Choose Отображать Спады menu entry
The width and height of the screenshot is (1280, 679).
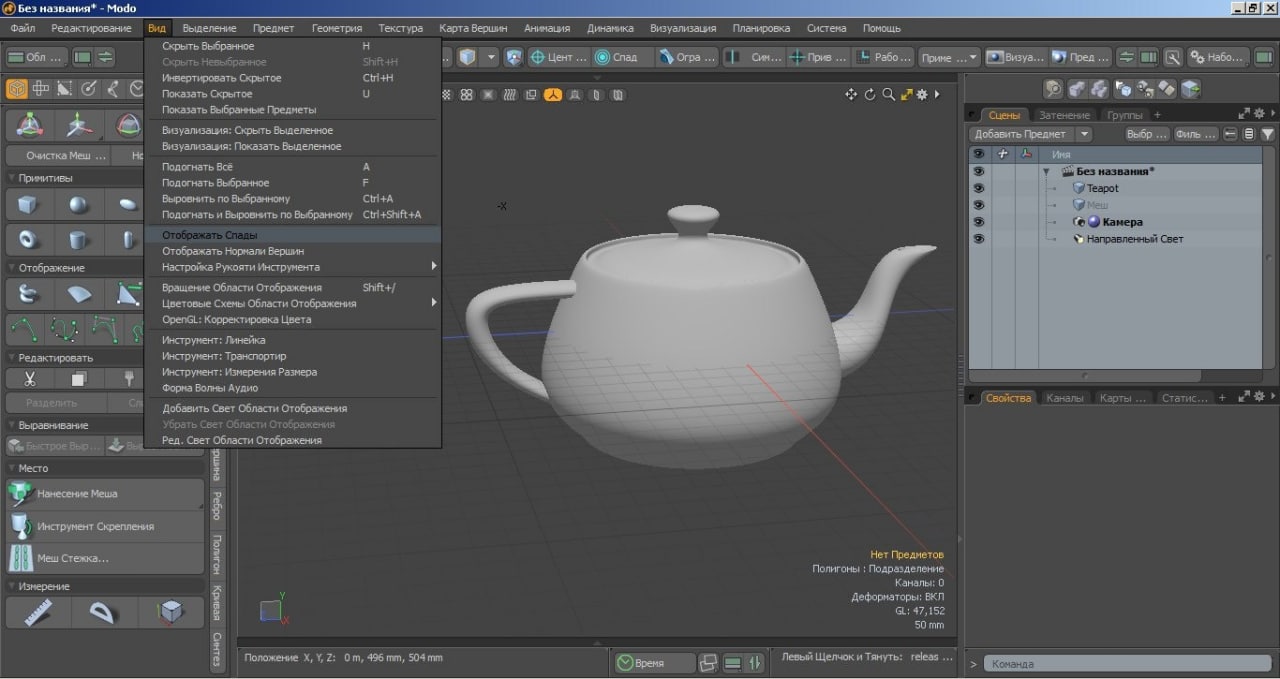click(x=210, y=235)
